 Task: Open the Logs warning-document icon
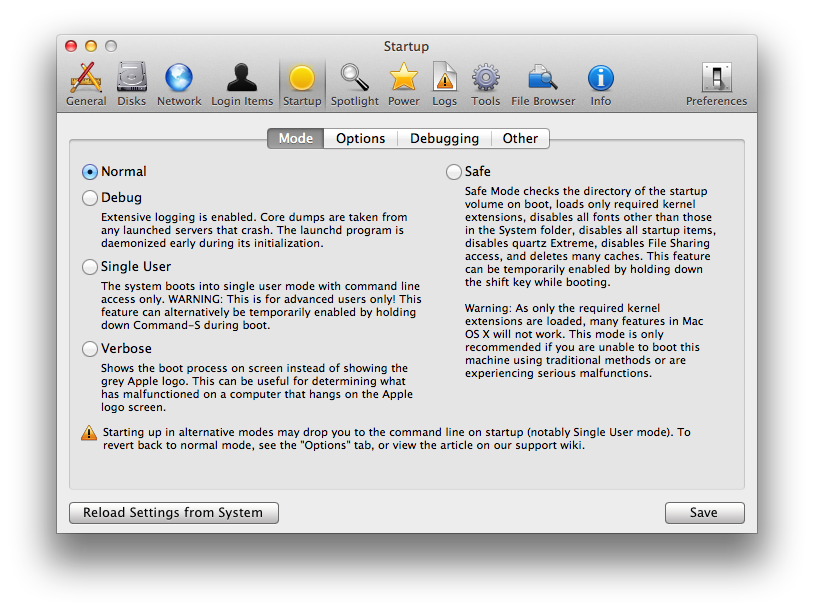445,78
